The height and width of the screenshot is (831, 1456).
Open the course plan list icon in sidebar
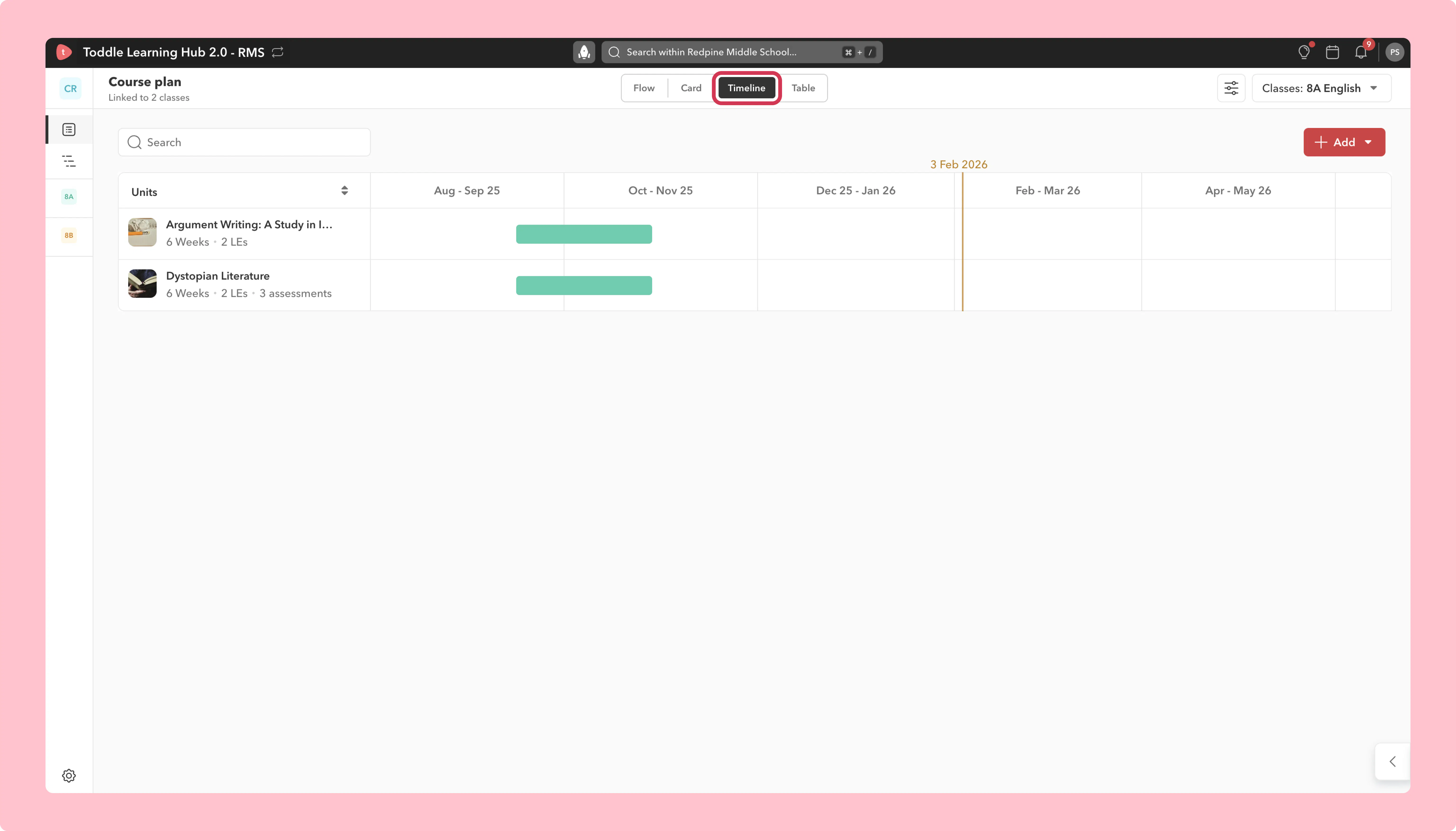[x=69, y=130]
